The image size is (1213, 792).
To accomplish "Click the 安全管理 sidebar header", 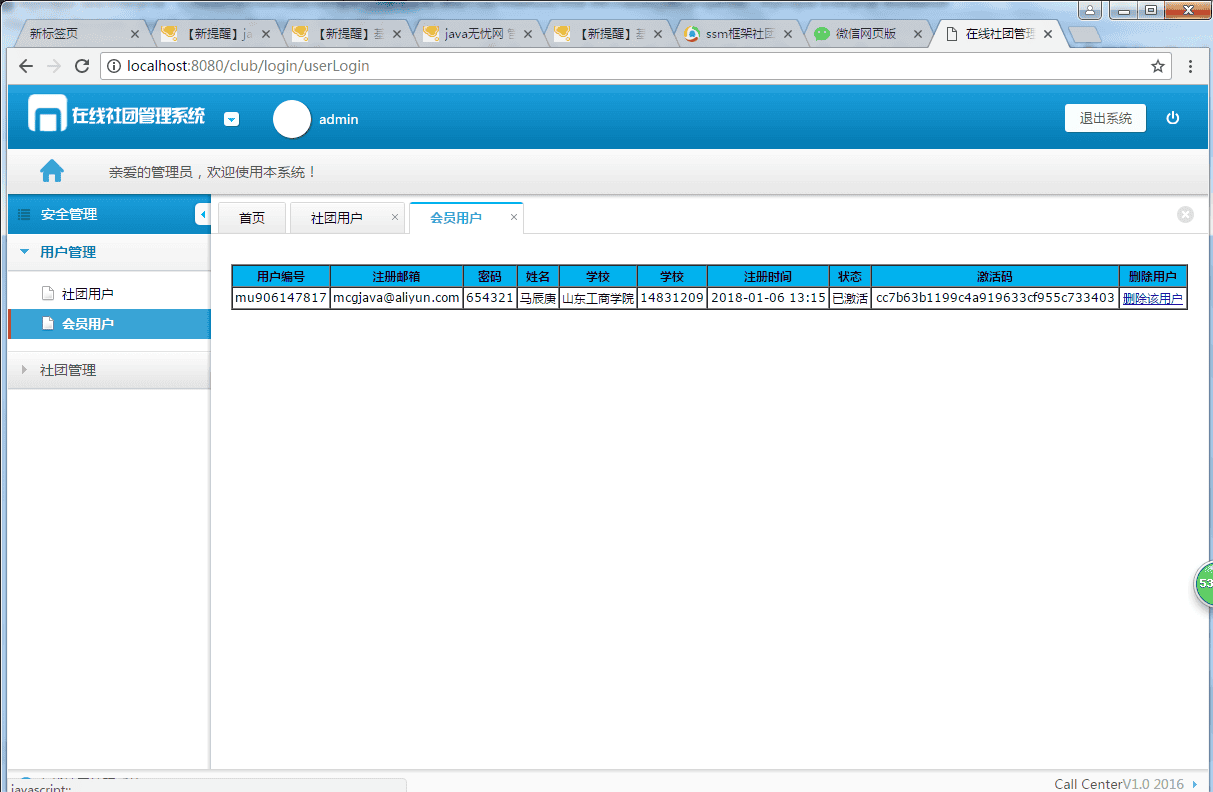I will pyautogui.click(x=109, y=214).
